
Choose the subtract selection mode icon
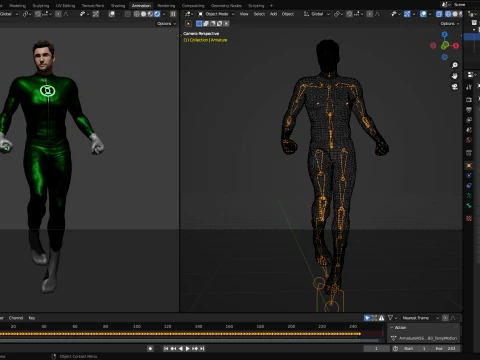click(213, 24)
